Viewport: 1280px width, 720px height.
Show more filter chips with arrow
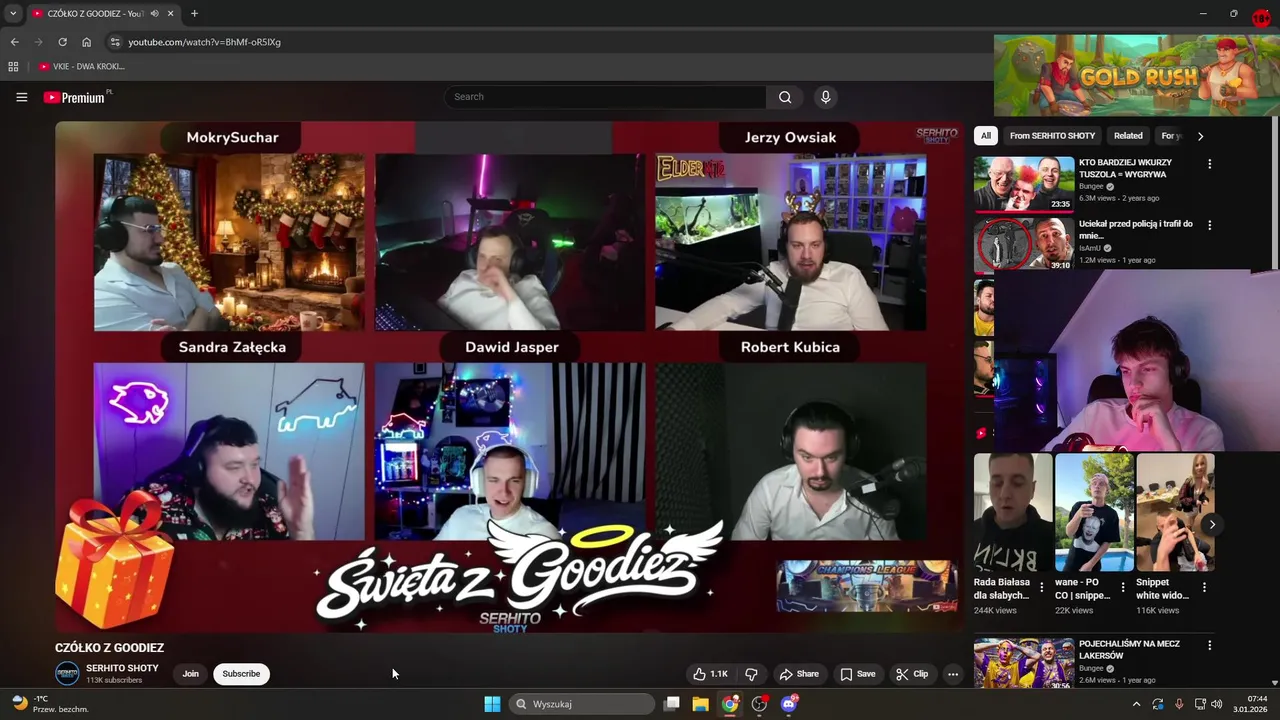1200,136
